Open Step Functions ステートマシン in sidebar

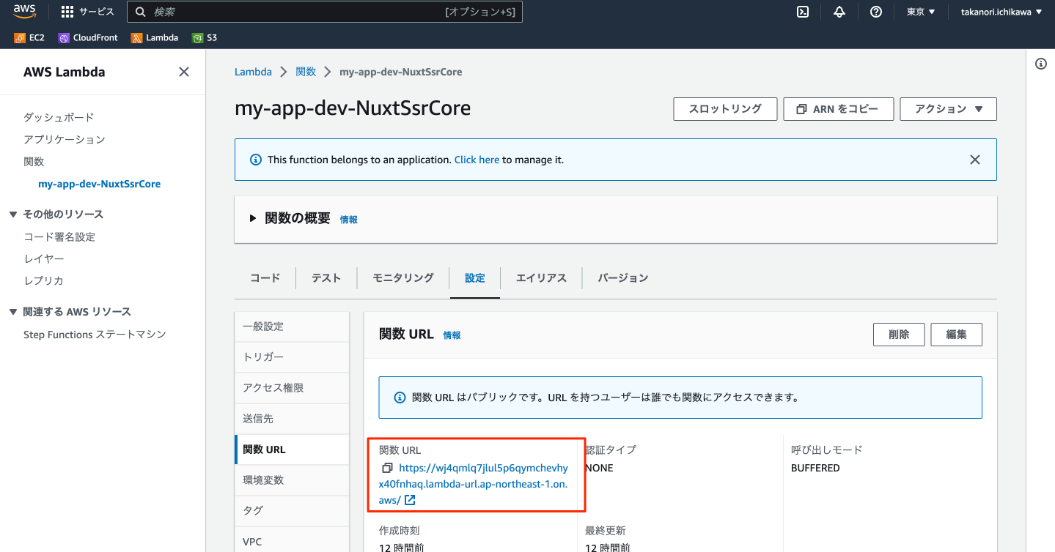(x=95, y=335)
